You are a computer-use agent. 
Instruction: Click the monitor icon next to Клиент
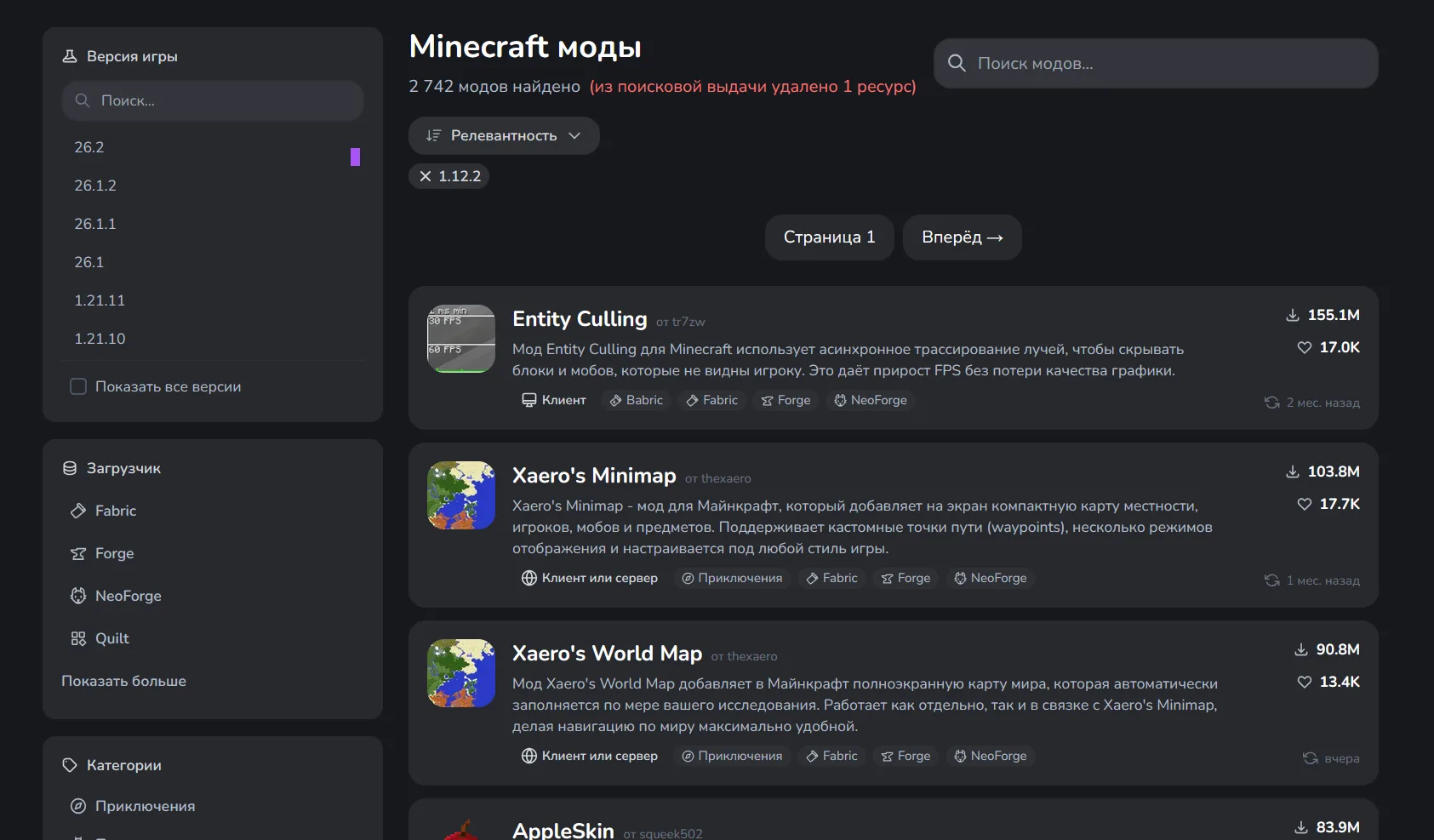click(529, 400)
